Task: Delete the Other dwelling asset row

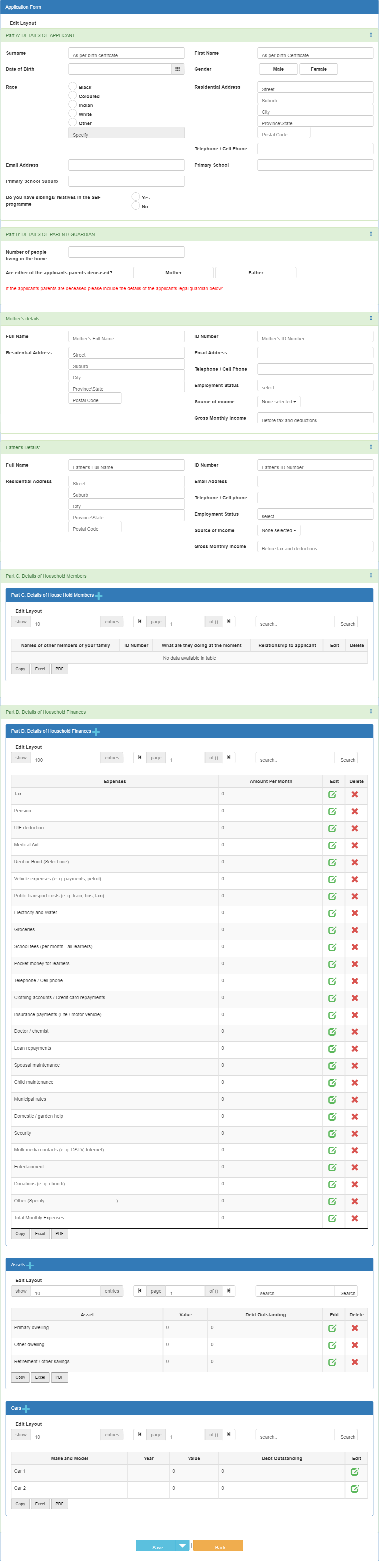Action: point(355,1345)
